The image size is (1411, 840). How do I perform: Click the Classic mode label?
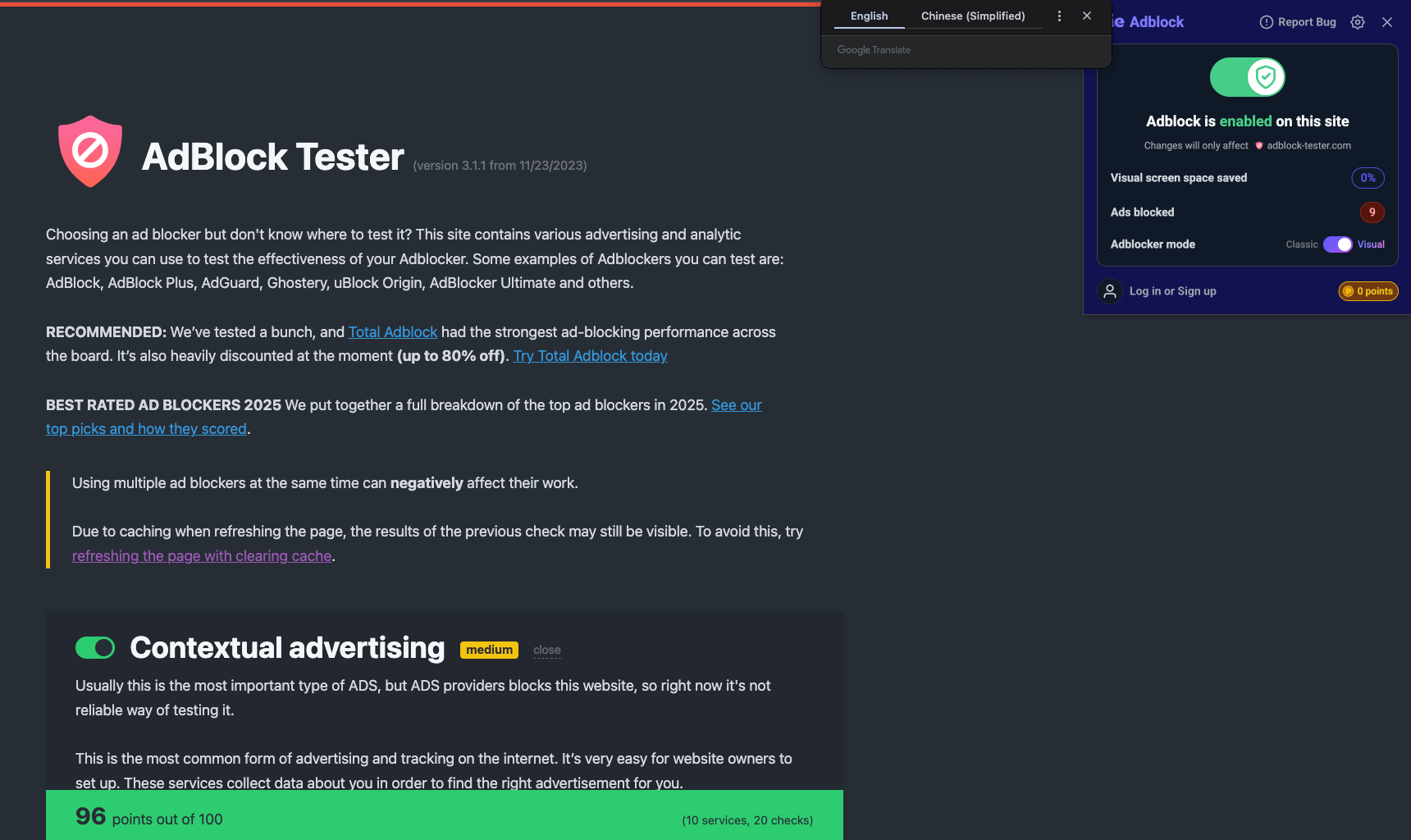click(1302, 244)
